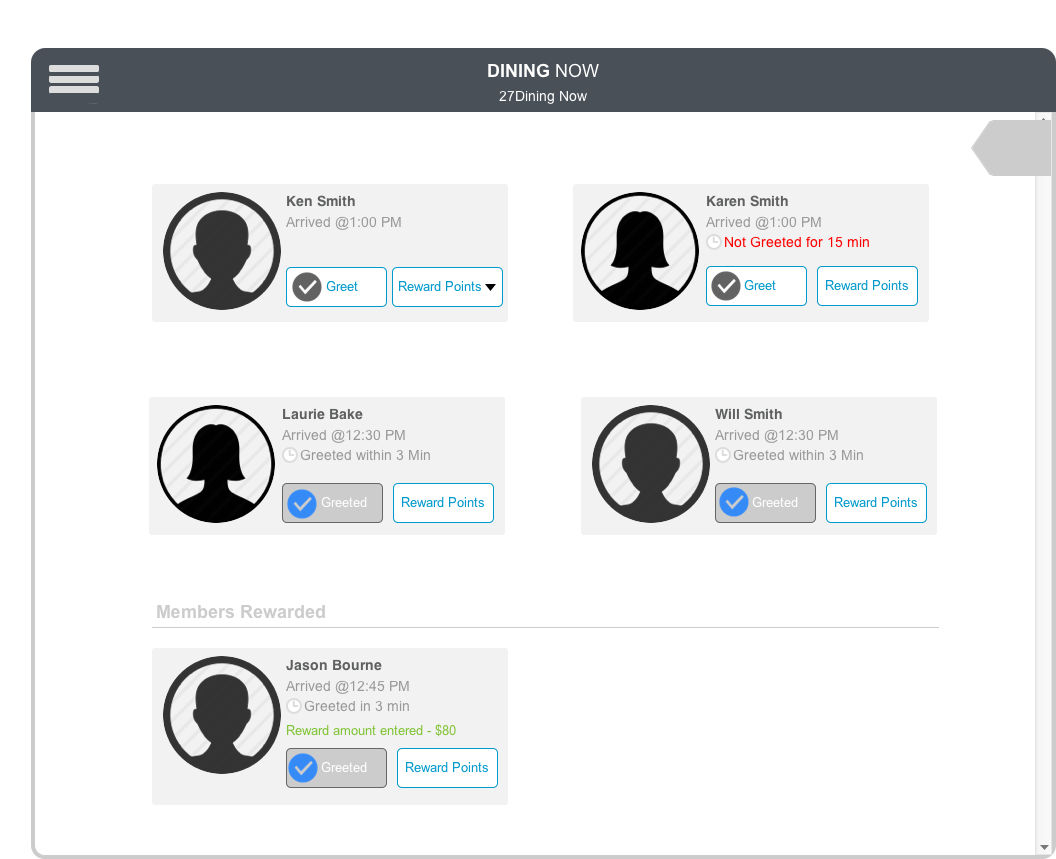Screen dimensions: 1056x859
Task: Toggle Greeted status for Jason Bourne
Action: pyautogui.click(x=336, y=768)
